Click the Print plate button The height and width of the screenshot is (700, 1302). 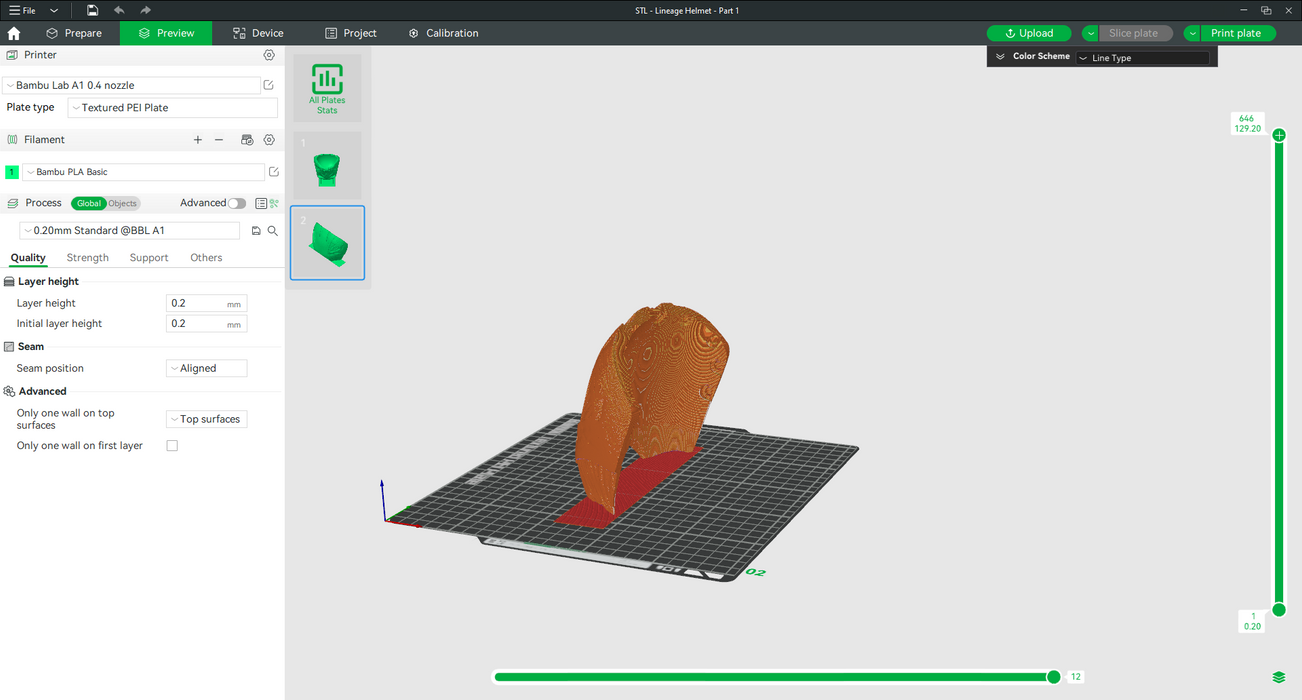[1236, 33]
